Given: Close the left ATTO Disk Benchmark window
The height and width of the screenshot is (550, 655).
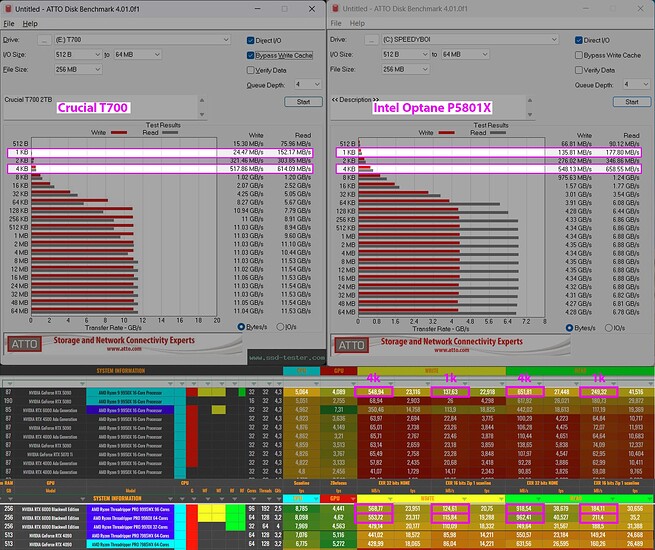Looking at the screenshot, I should point(312,9).
